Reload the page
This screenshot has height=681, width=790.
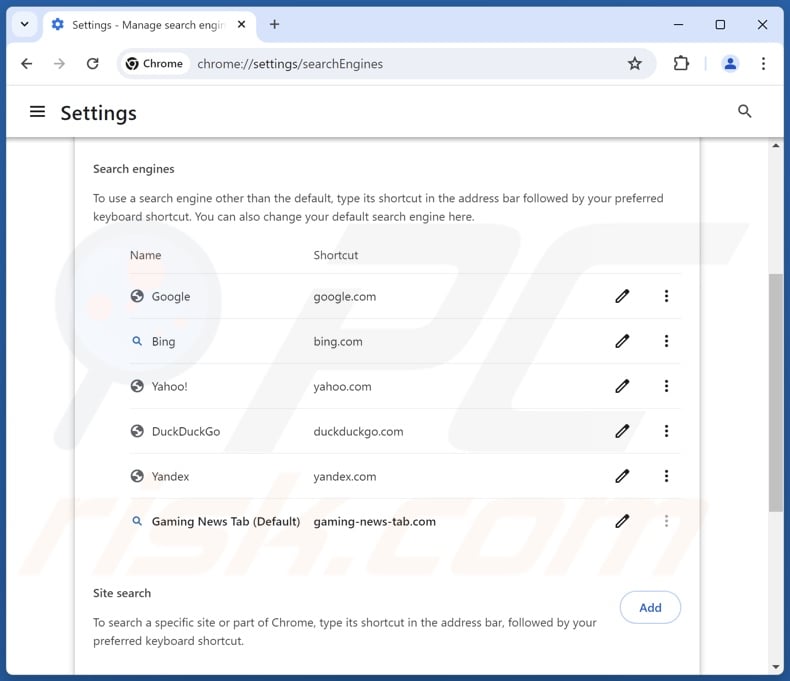tap(93, 64)
